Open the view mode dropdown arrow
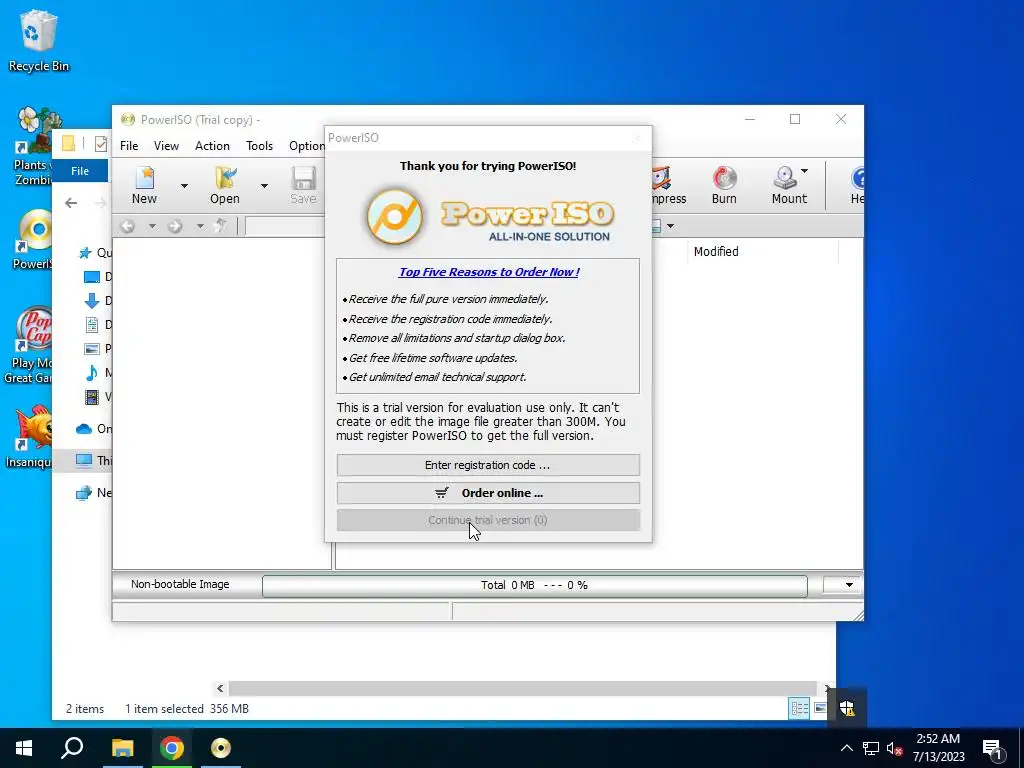 point(670,226)
